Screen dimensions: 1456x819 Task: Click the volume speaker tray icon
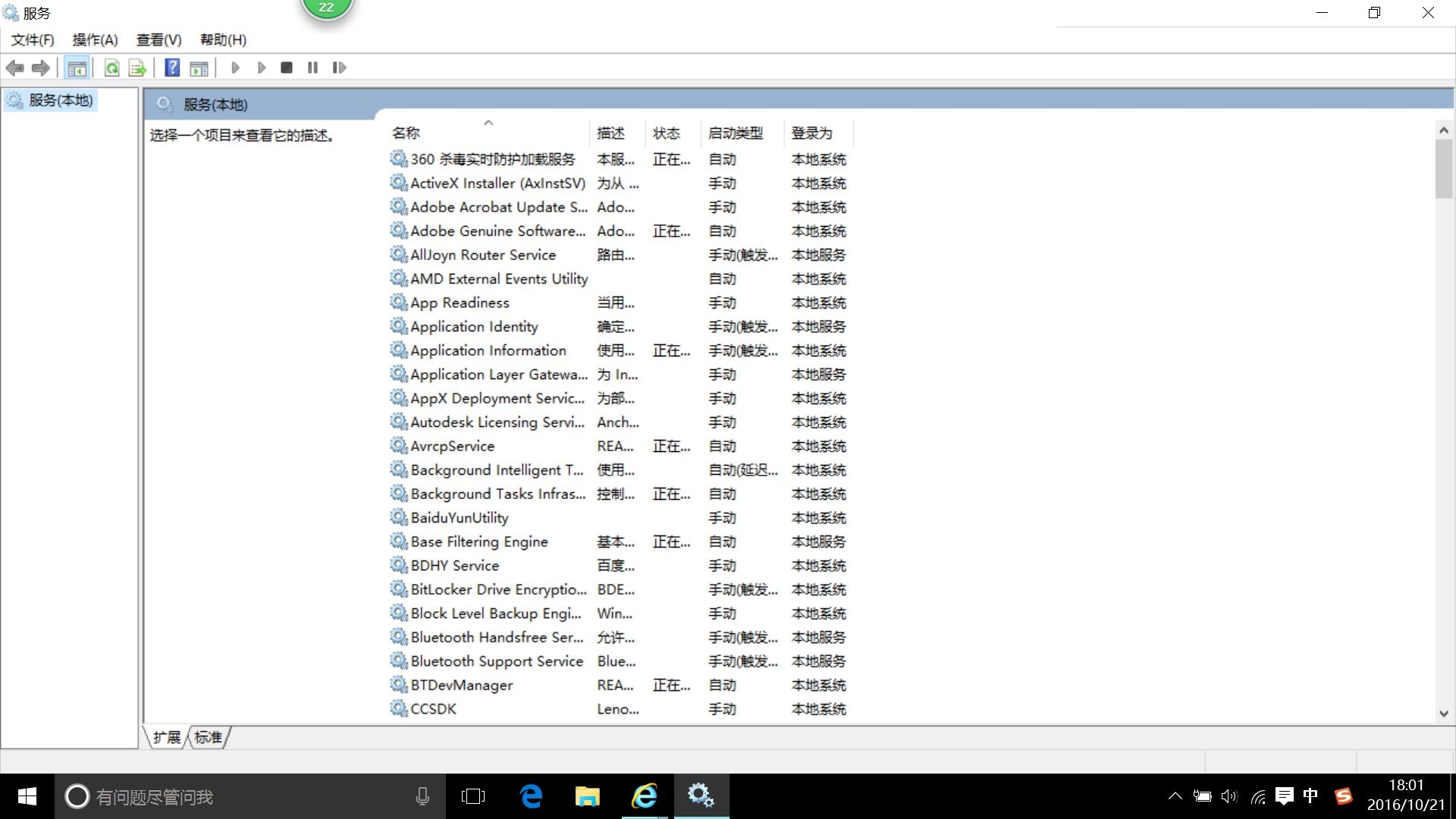pos(1229,796)
